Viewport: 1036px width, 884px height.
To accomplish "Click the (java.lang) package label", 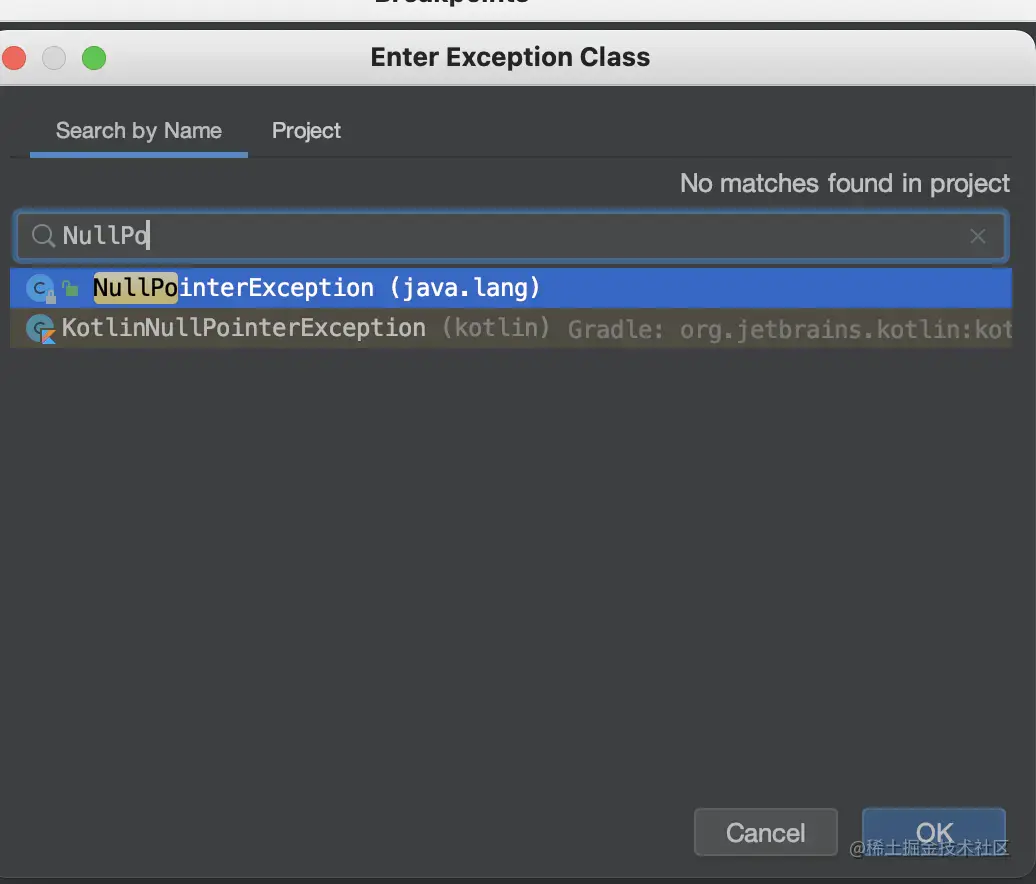I will 465,289.
